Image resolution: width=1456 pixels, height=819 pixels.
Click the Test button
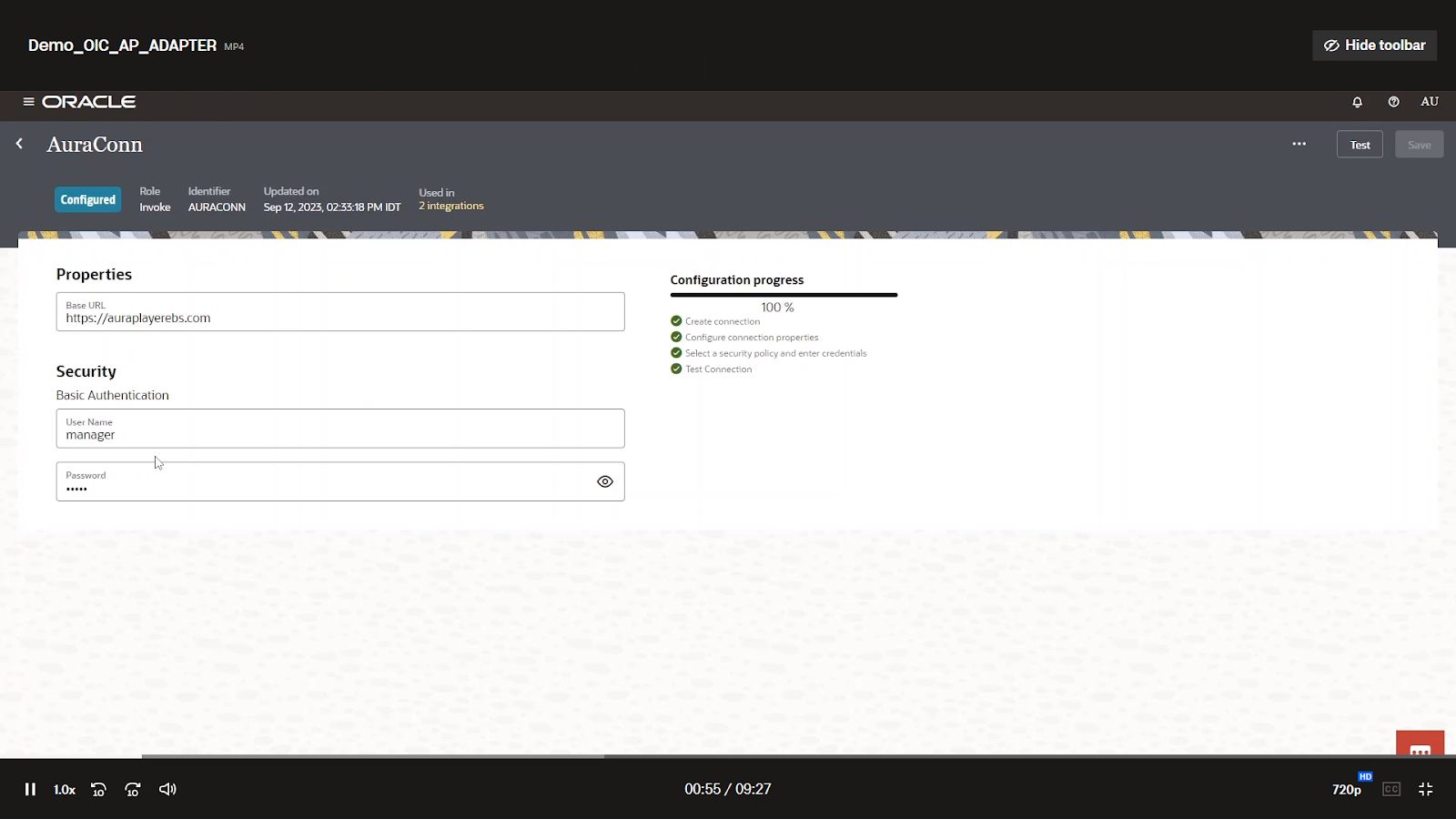[1360, 145]
